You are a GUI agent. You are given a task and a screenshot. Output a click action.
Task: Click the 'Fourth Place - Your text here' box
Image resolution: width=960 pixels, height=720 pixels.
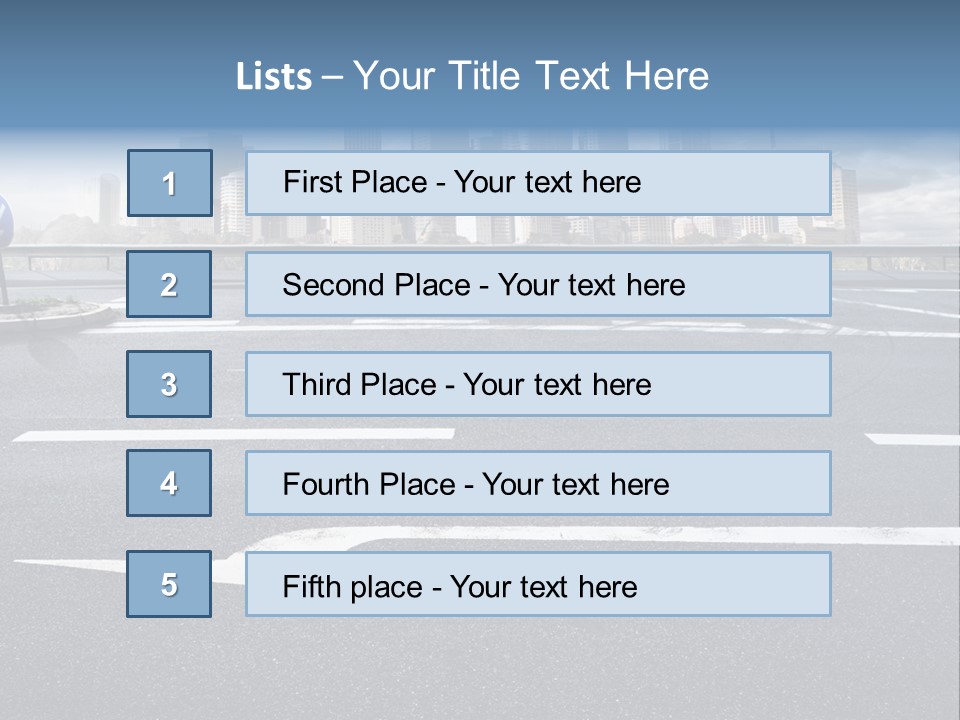coord(538,483)
